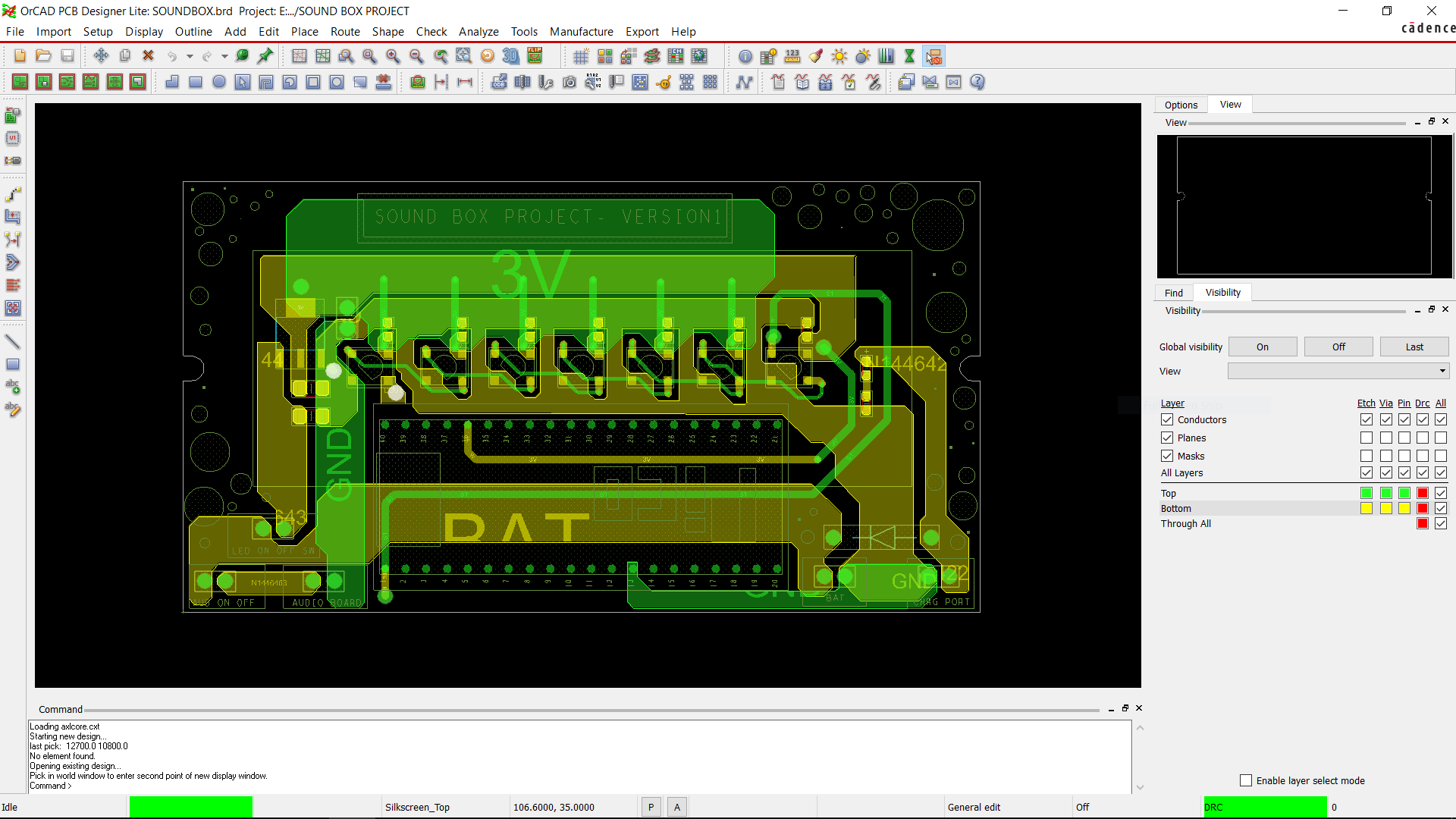Click the arrow shape select icon

[243, 82]
